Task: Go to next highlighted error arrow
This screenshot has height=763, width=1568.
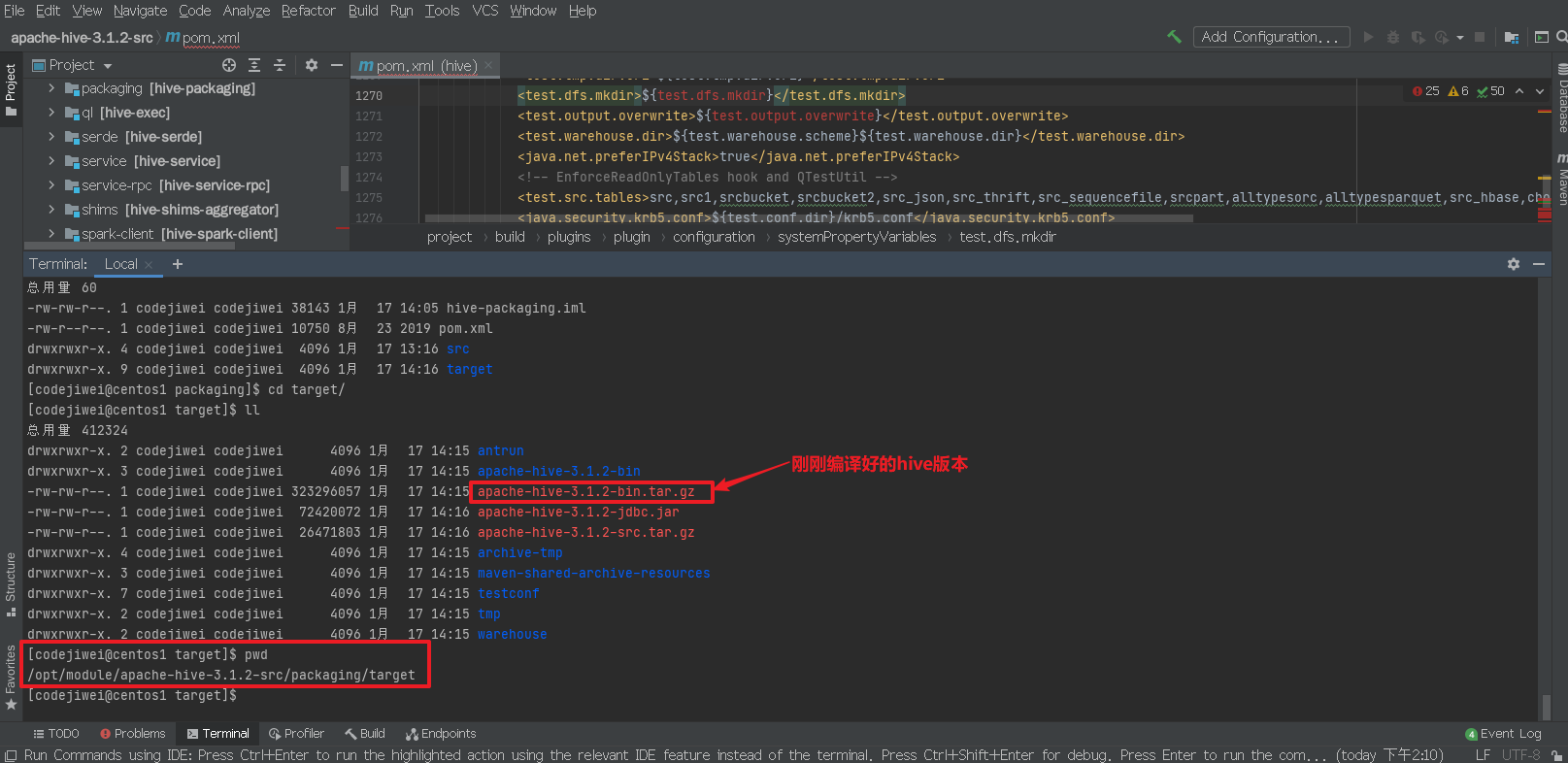Action: (x=1540, y=91)
